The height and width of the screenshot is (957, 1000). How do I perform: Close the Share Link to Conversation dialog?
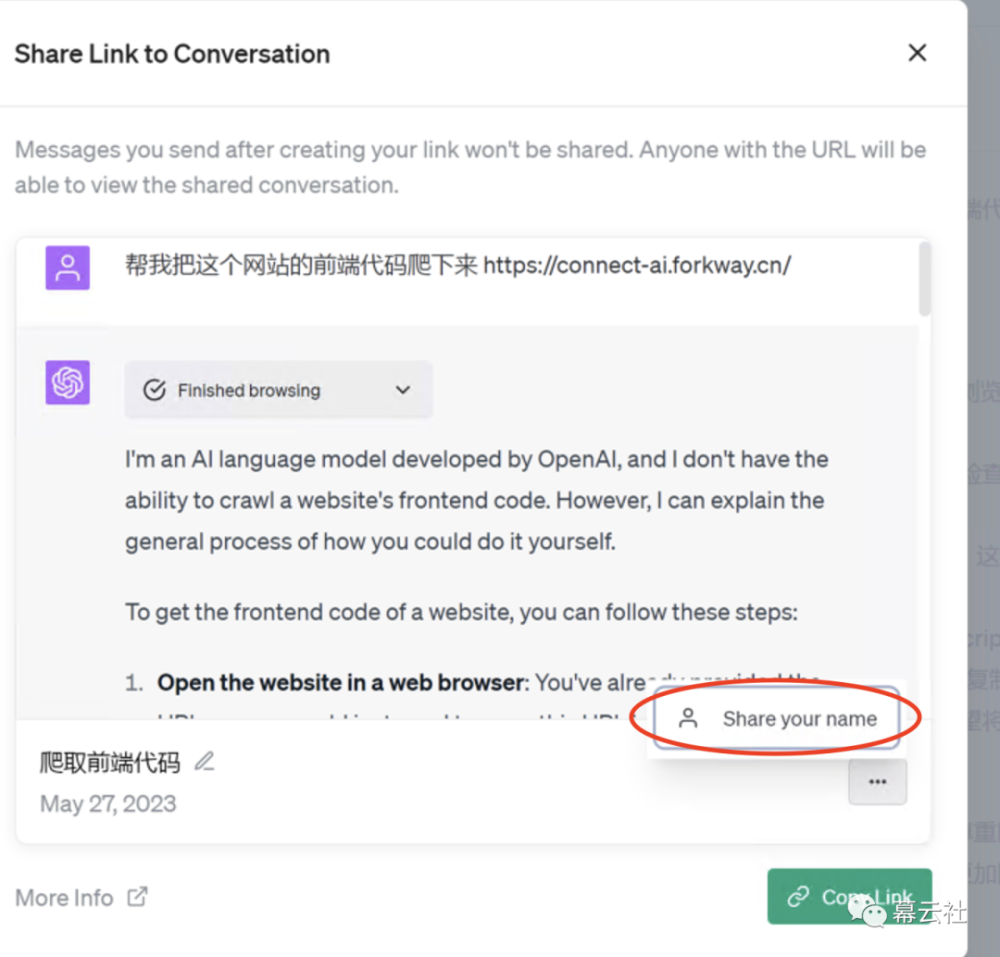(x=917, y=53)
